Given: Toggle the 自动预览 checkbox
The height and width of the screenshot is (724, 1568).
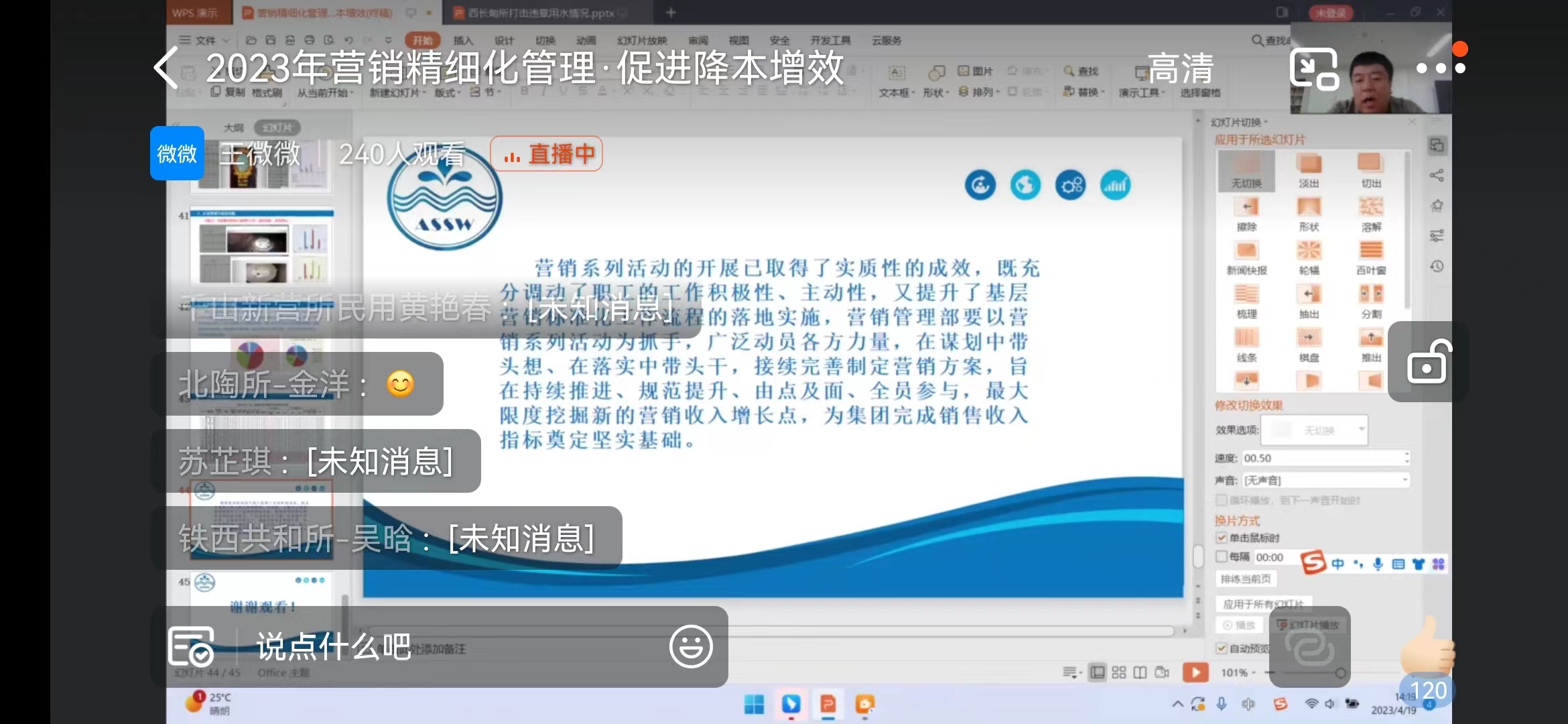Looking at the screenshot, I should coord(1222,648).
